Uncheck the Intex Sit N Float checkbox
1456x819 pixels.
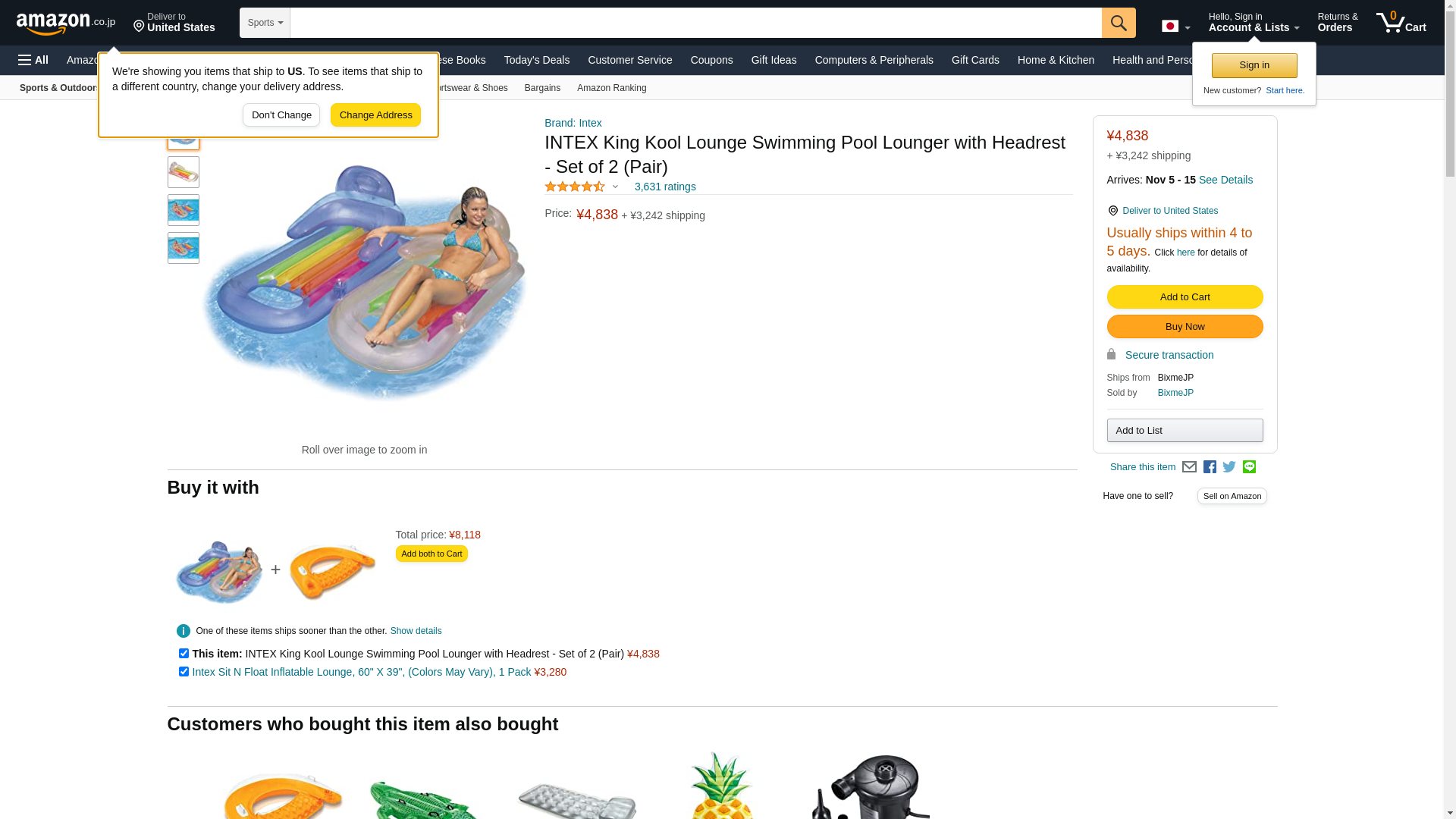coord(184,671)
